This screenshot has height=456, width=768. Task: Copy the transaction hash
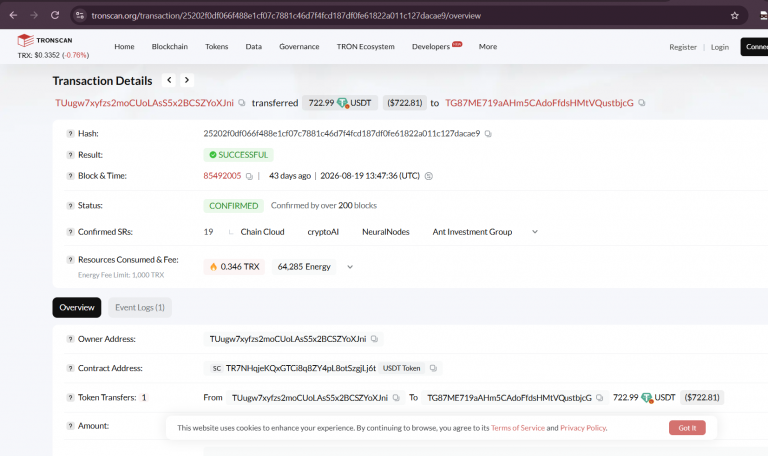tap(488, 134)
